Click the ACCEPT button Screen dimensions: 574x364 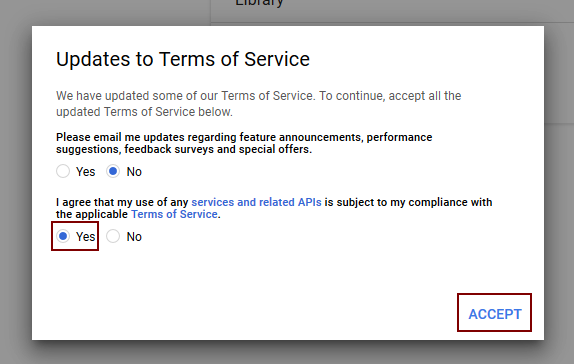click(x=495, y=313)
